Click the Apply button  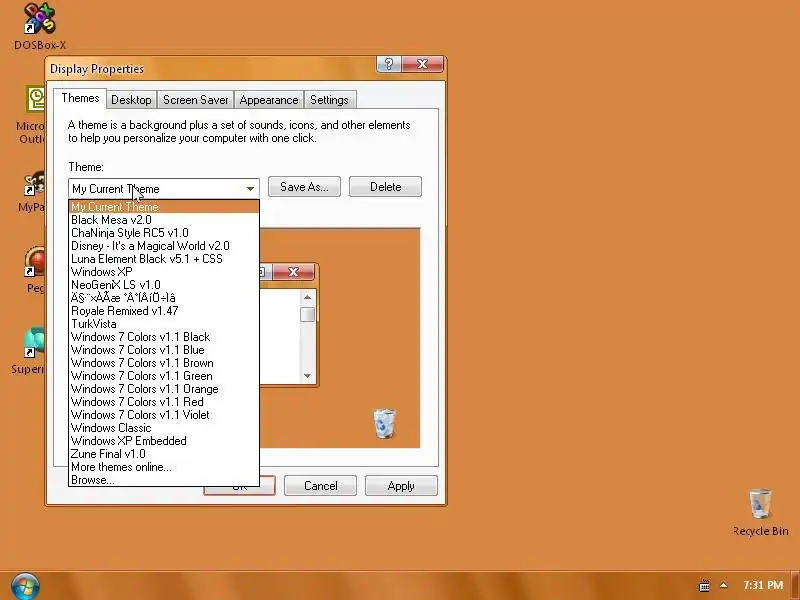coord(401,486)
